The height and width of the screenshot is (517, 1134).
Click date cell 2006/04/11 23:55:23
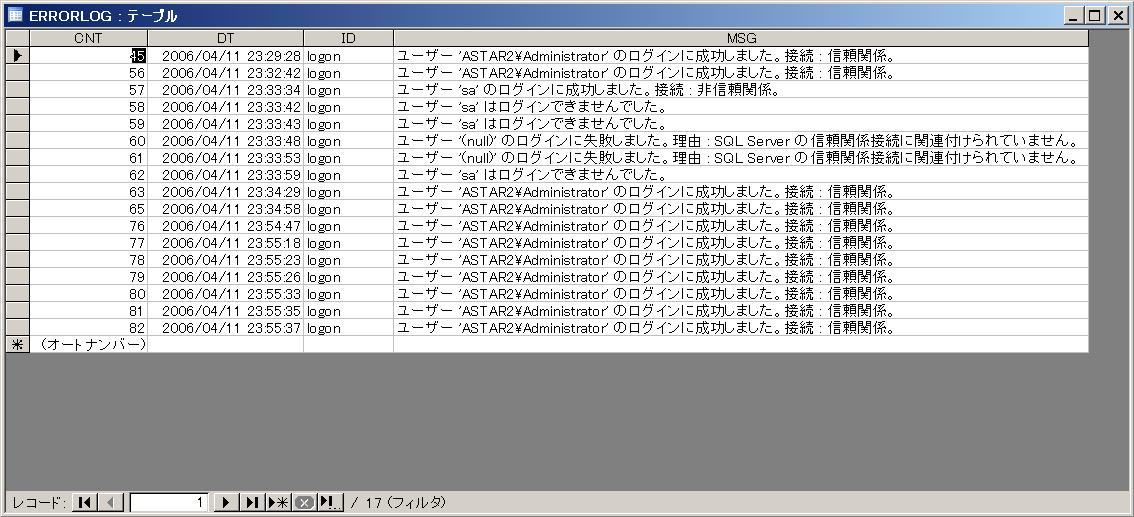(226, 260)
